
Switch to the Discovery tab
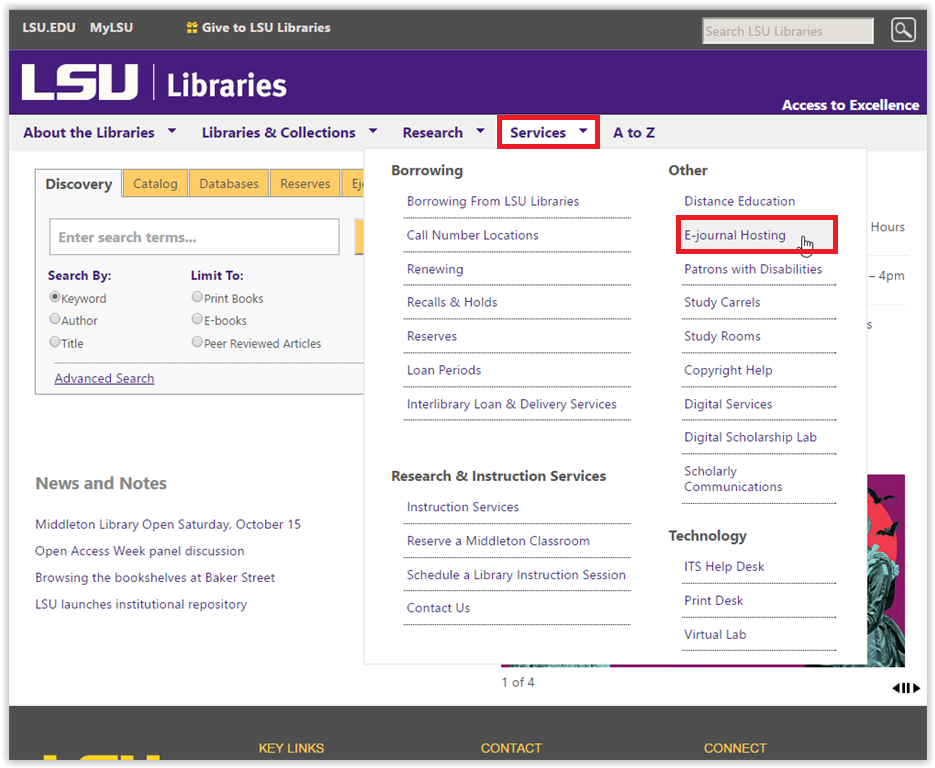click(79, 184)
